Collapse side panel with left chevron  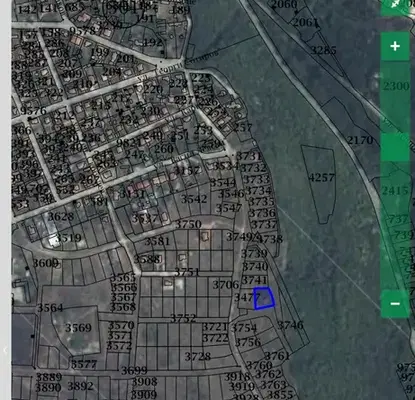click(5, 350)
